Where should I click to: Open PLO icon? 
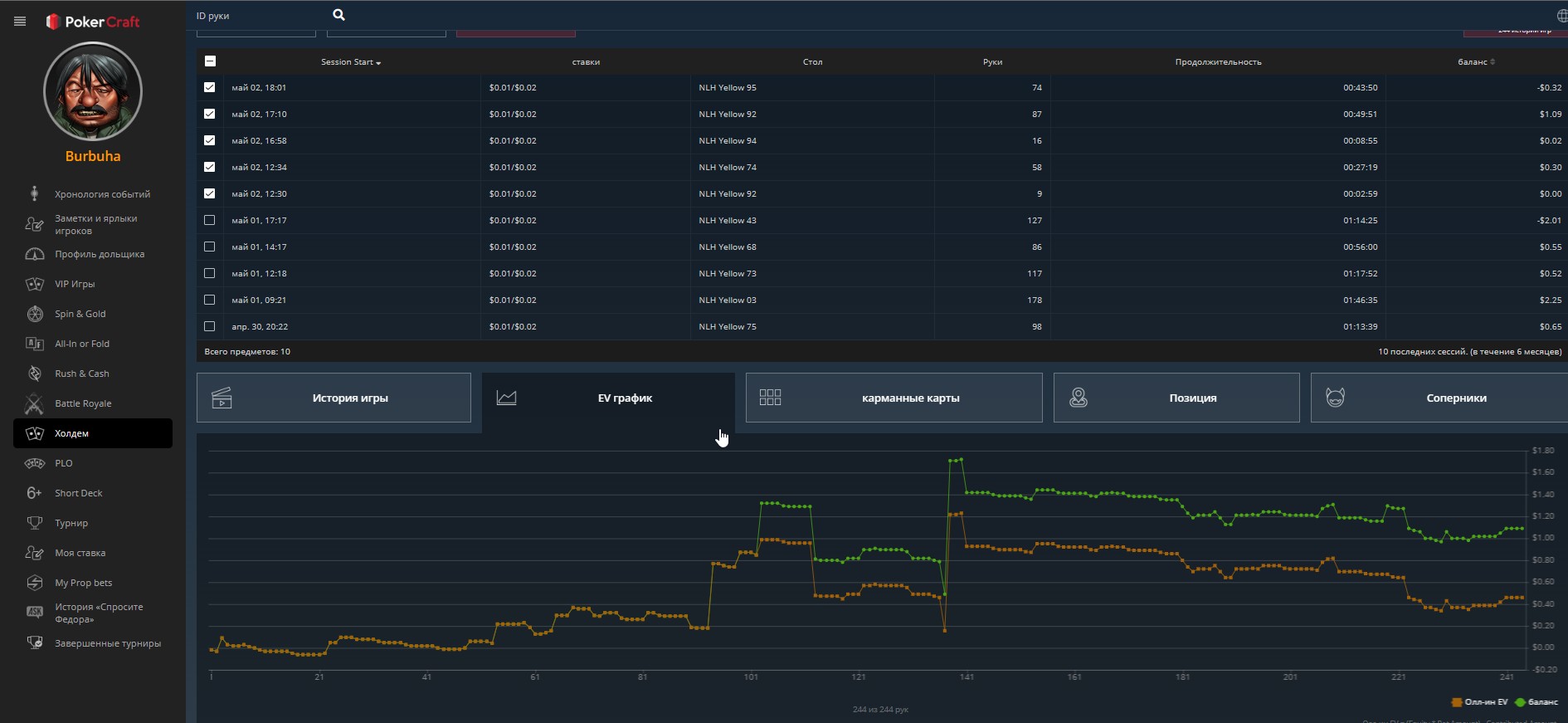pyautogui.click(x=34, y=463)
